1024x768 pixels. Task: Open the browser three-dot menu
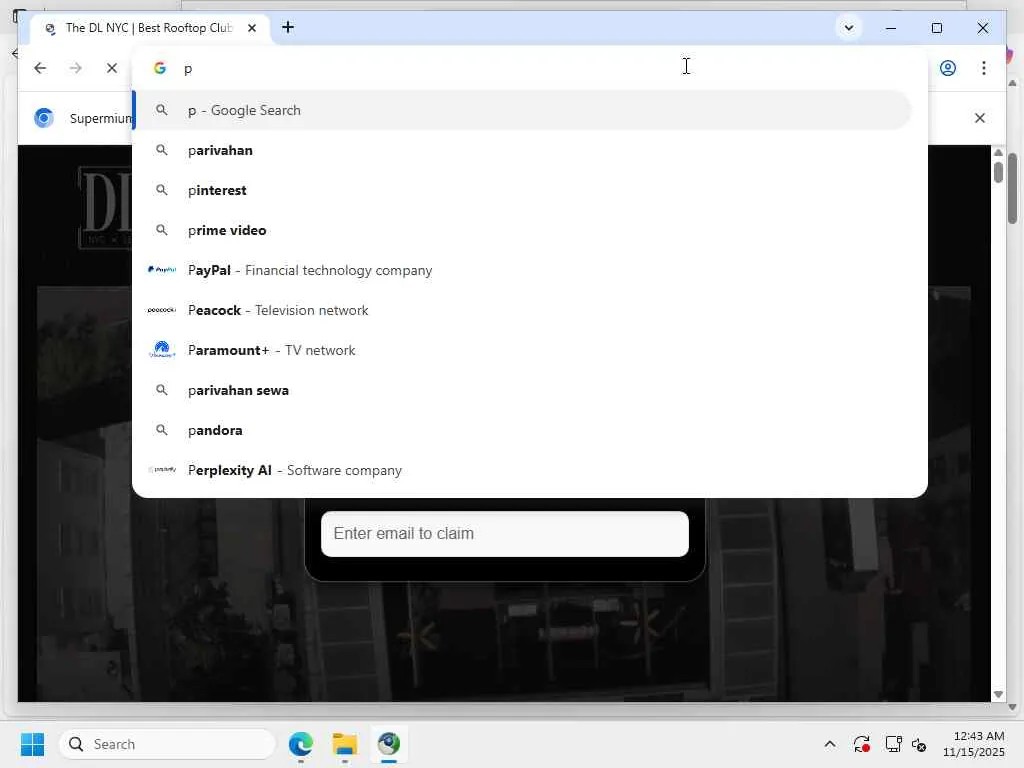click(x=984, y=68)
